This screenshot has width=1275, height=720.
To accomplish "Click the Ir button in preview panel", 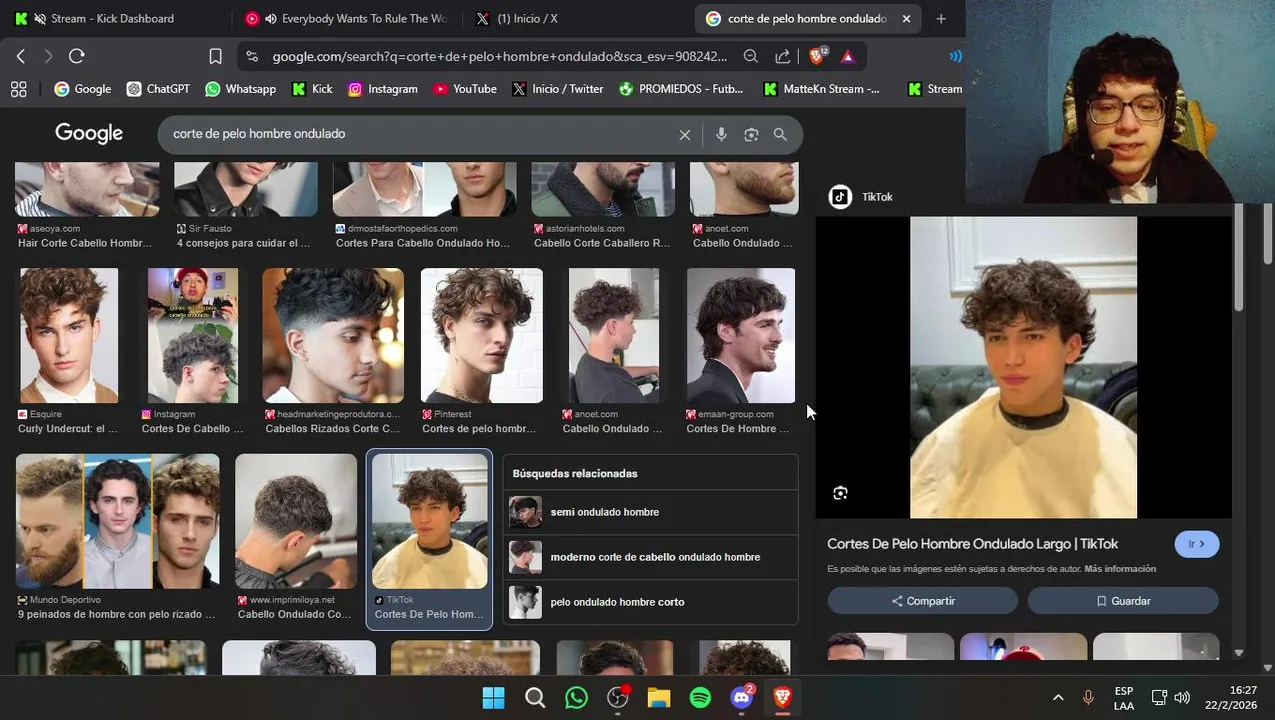I will tap(1196, 544).
